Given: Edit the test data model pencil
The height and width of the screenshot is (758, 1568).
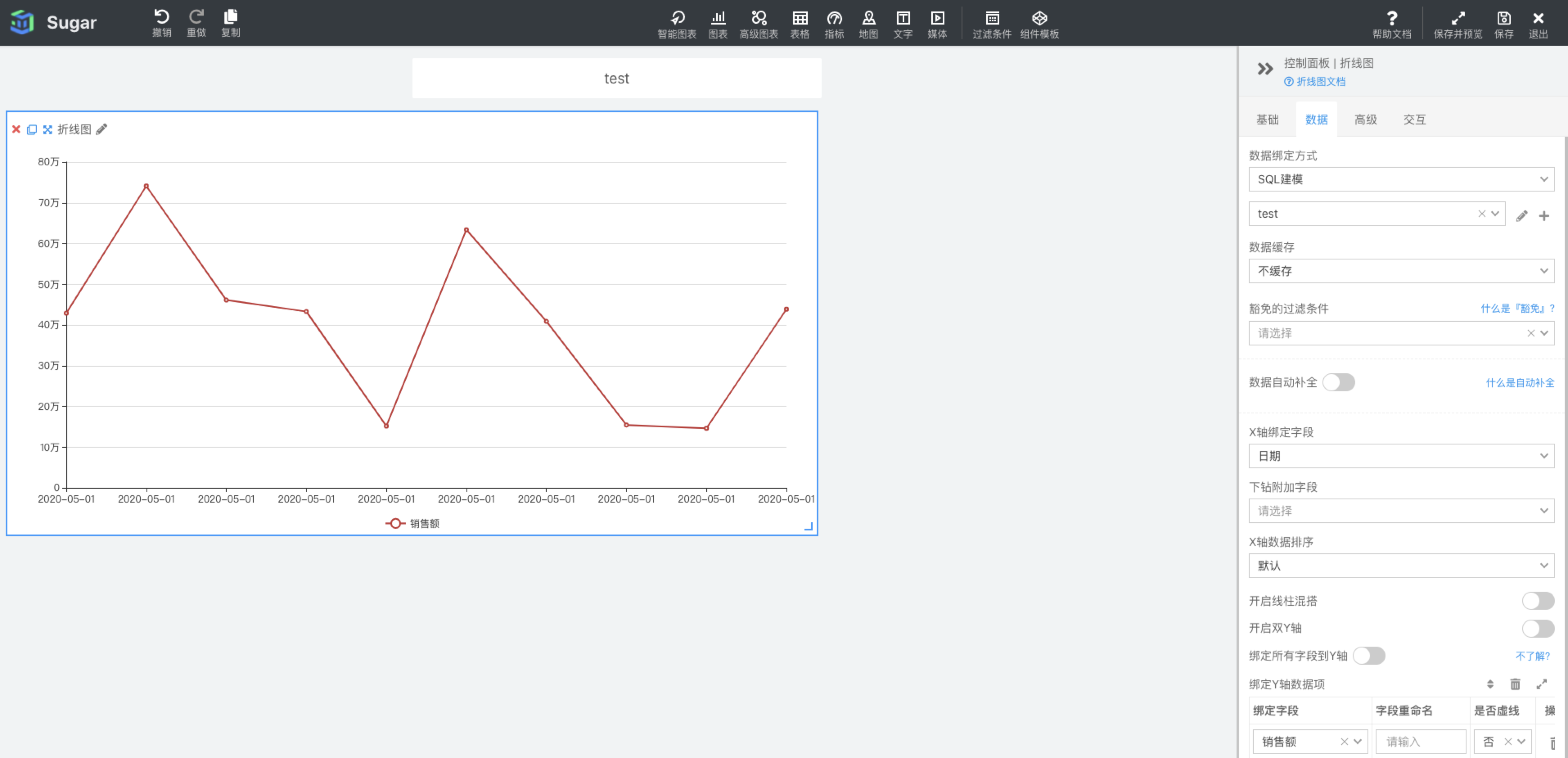Looking at the screenshot, I should pyautogui.click(x=1522, y=216).
